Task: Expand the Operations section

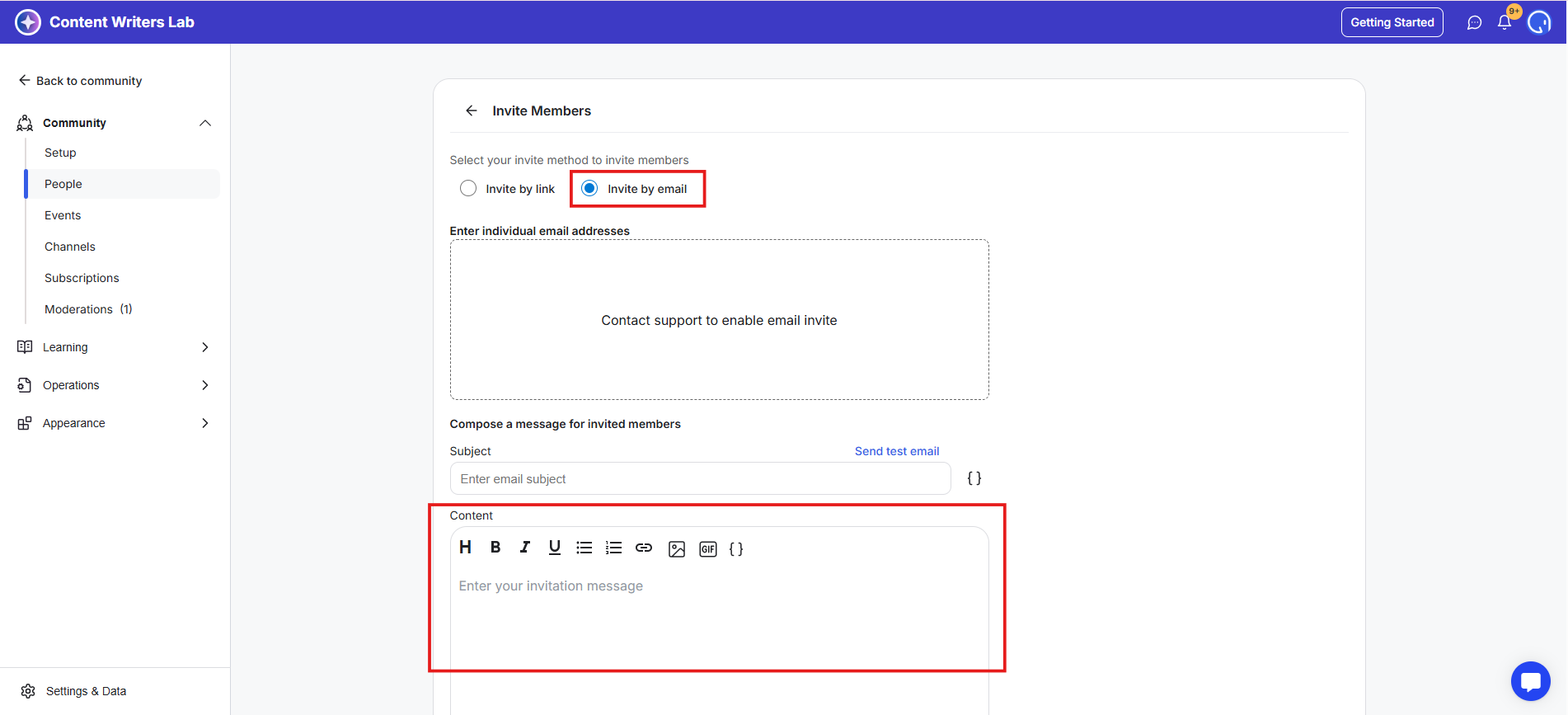Action: (x=205, y=385)
